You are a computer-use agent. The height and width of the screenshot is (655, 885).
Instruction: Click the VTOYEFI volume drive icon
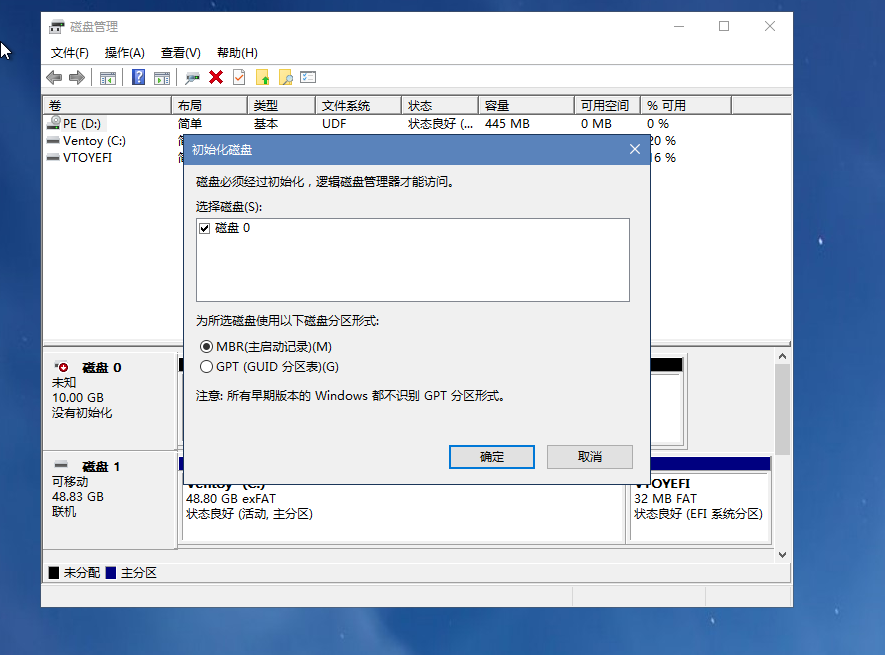tap(53, 158)
